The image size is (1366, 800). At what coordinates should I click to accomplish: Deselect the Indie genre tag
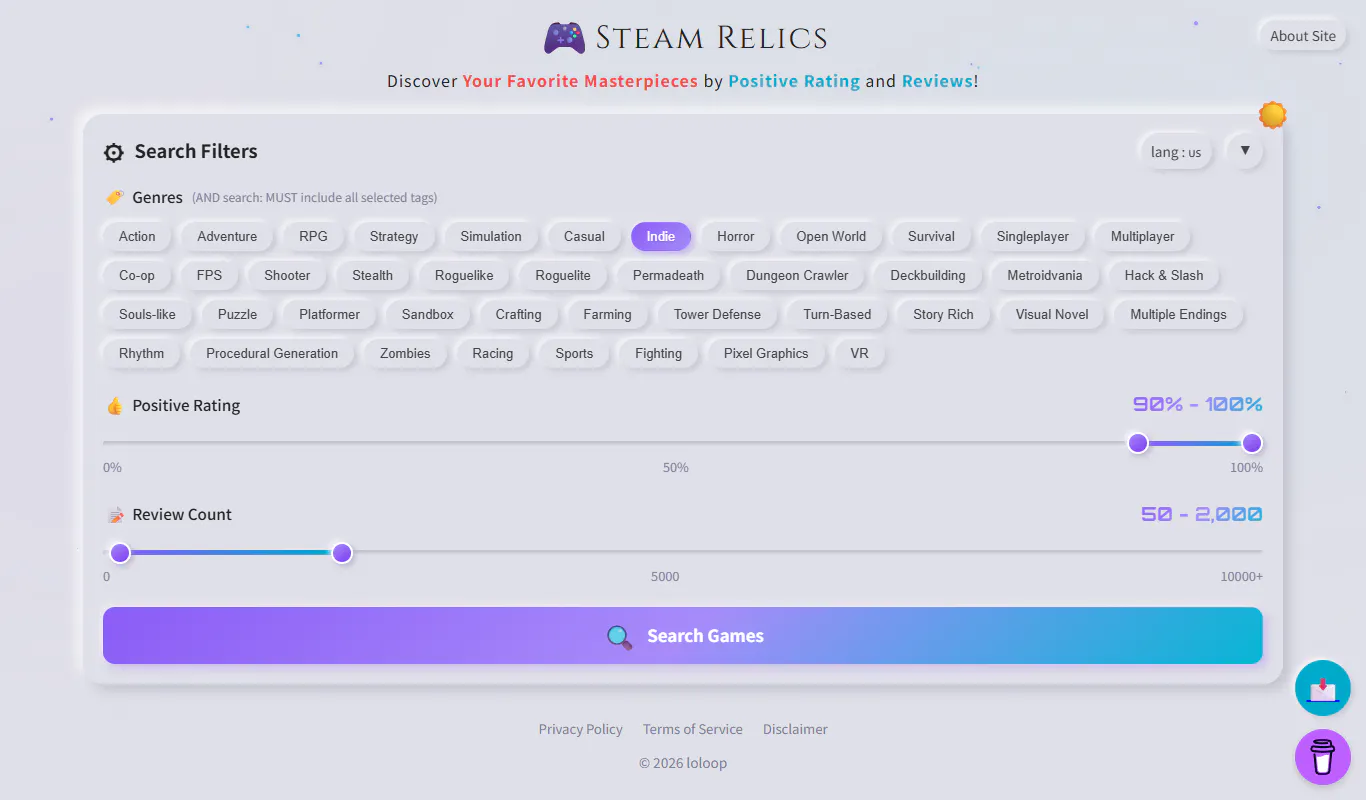pos(661,237)
